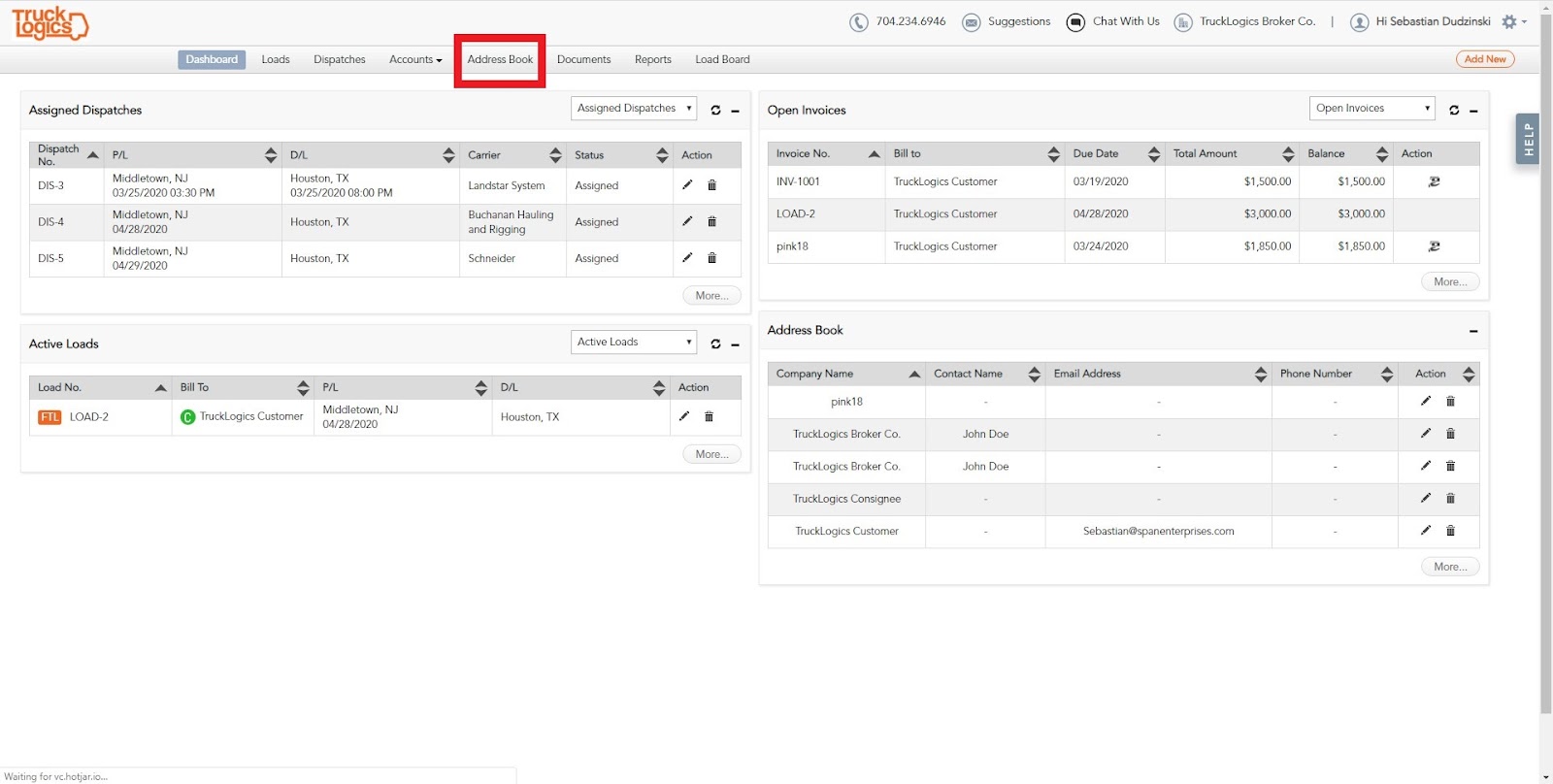Refresh the Assigned Dispatches panel

point(715,111)
